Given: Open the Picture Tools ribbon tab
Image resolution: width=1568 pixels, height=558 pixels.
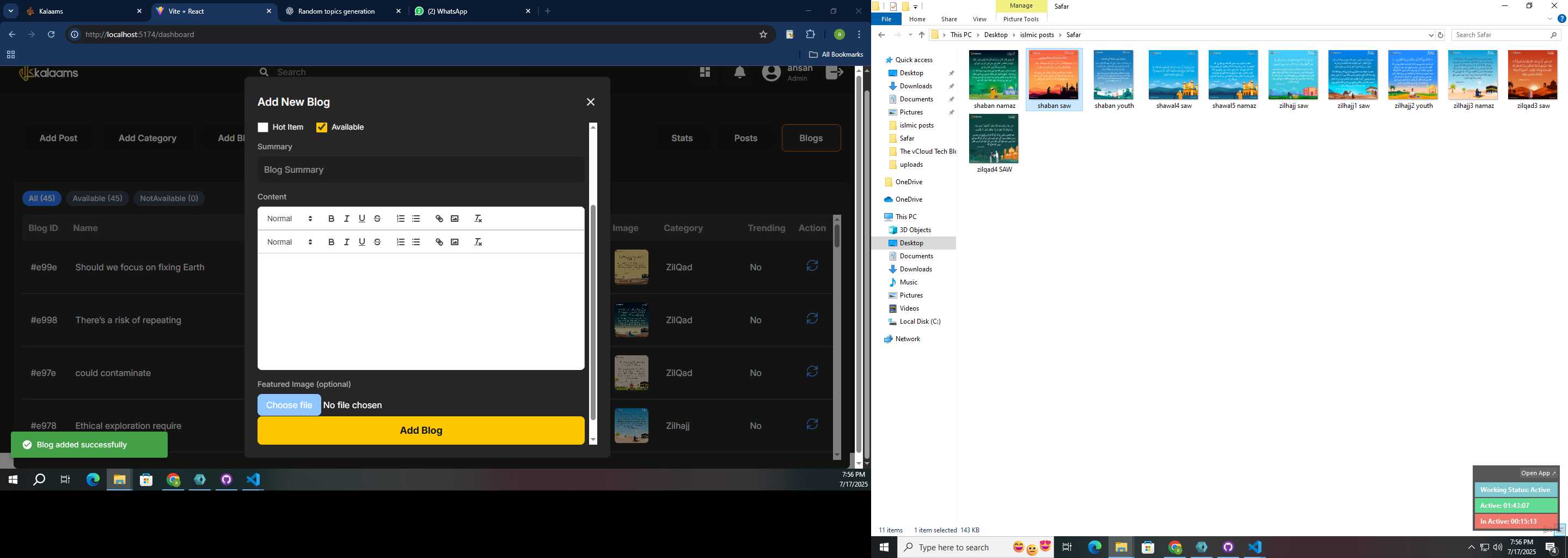Looking at the screenshot, I should click(x=1021, y=19).
